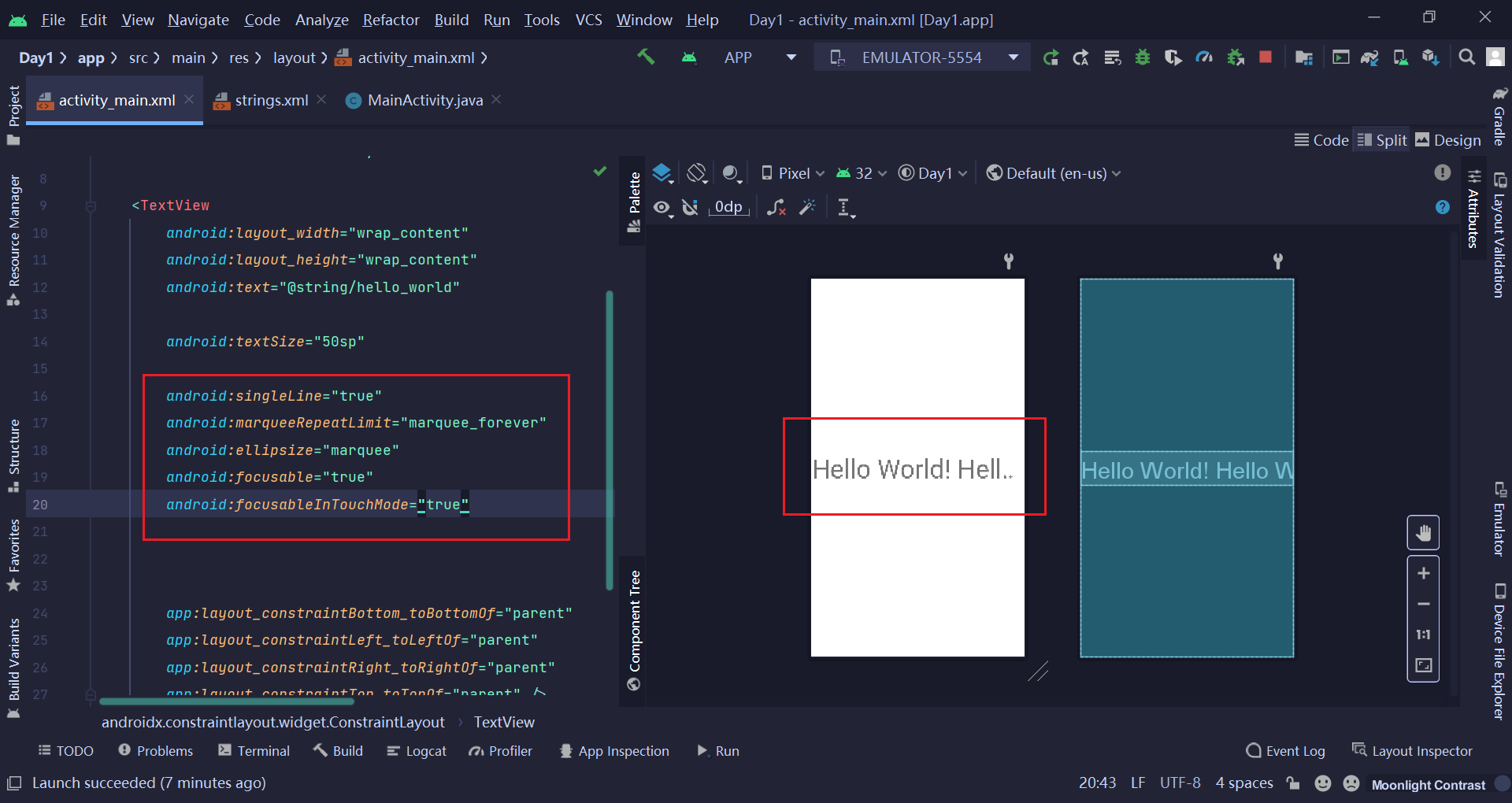Switch editor to Code view mode
1512x803 pixels.
coord(1322,140)
